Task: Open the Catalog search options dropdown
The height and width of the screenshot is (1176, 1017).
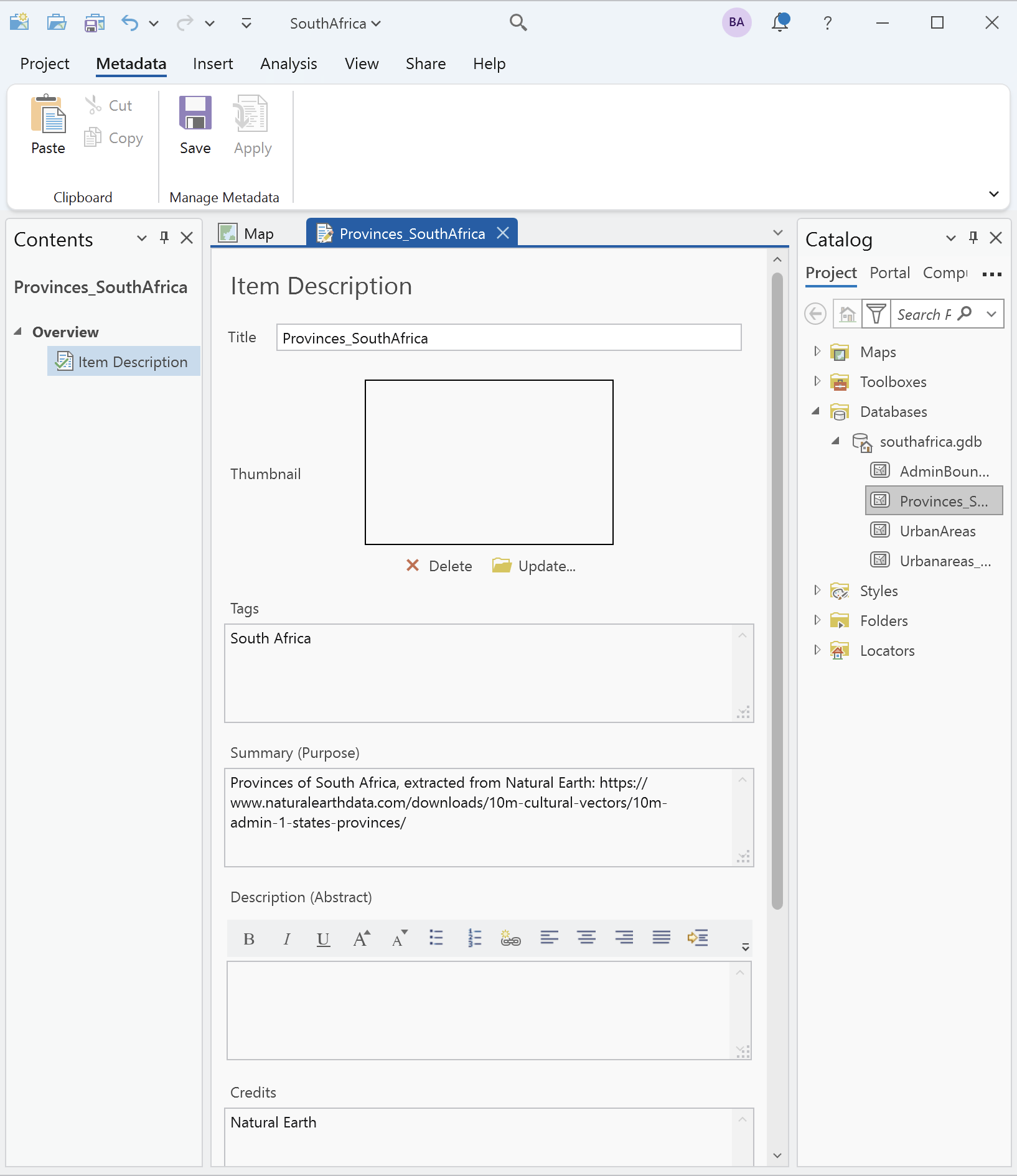Action: [x=991, y=314]
